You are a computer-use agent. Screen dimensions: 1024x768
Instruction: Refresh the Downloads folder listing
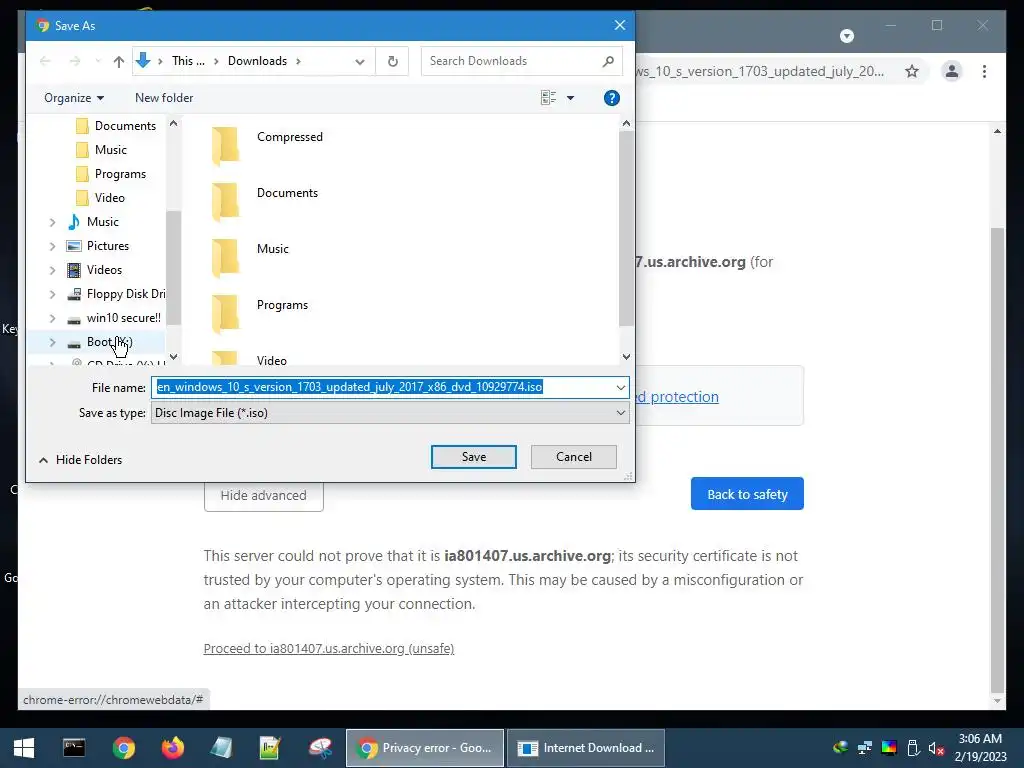point(392,61)
